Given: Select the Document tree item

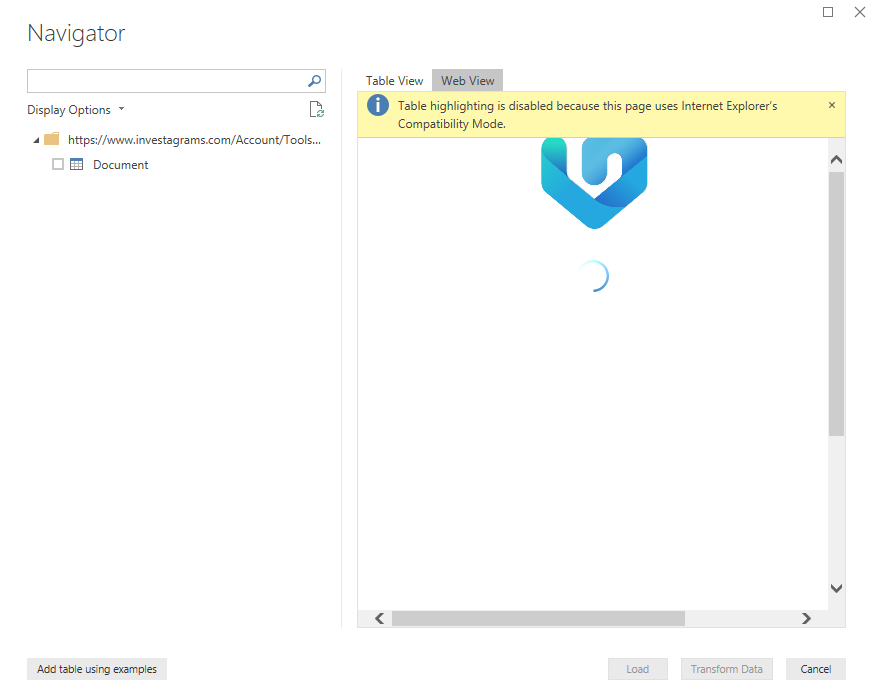Looking at the screenshot, I should click(120, 165).
